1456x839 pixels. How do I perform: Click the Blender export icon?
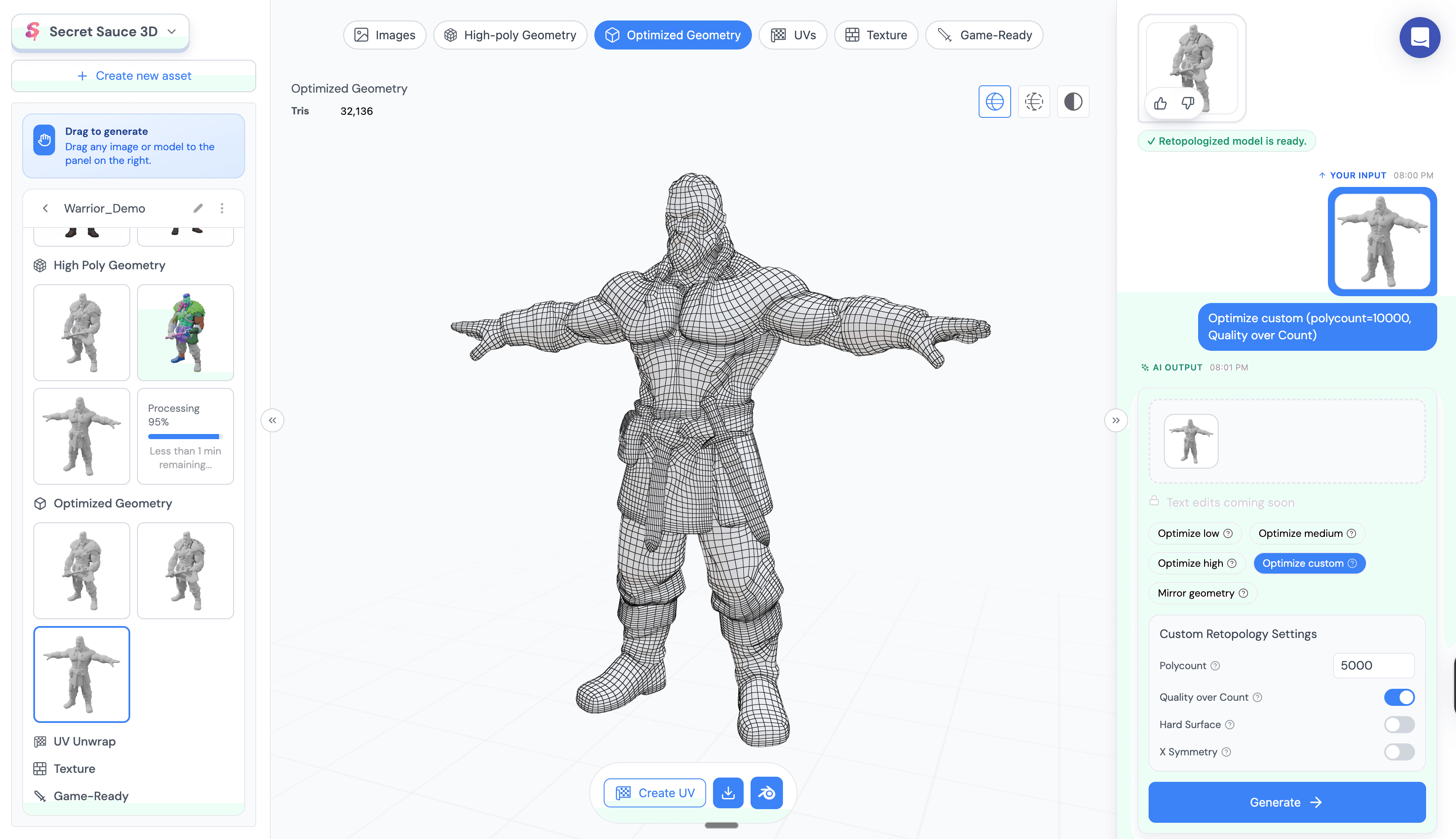[x=766, y=792]
